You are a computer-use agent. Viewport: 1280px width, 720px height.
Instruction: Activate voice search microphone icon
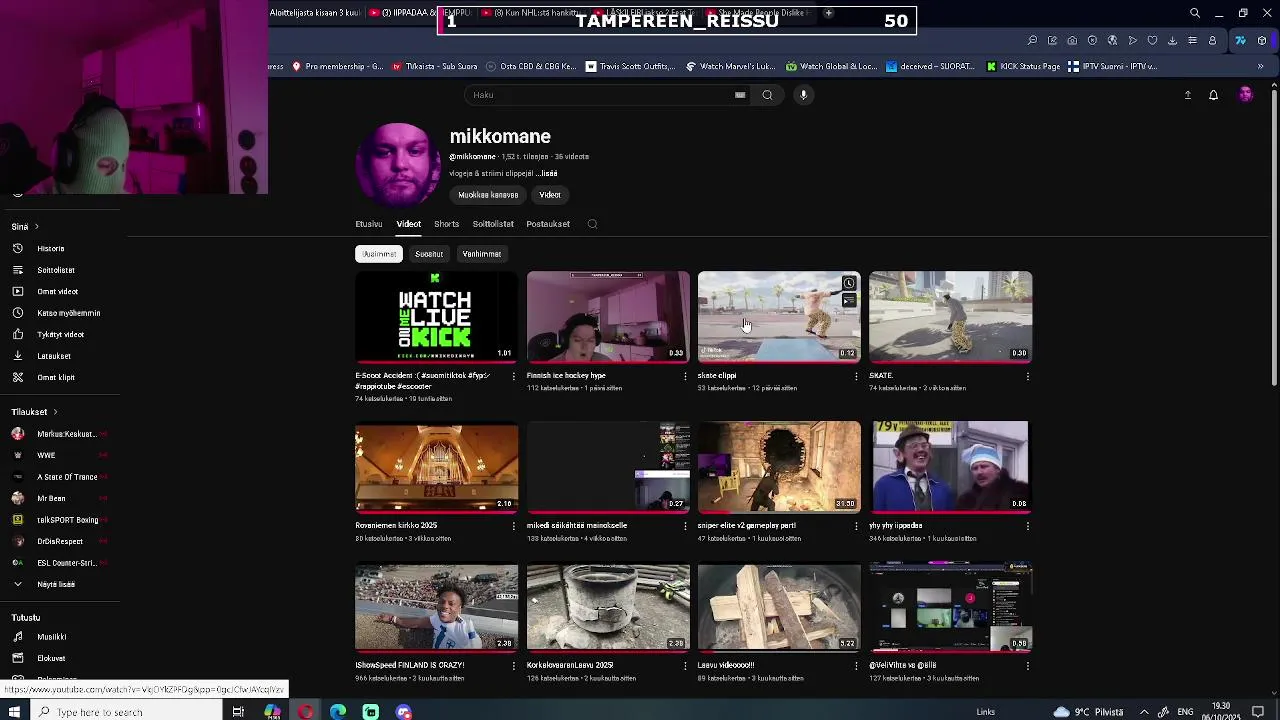click(803, 95)
